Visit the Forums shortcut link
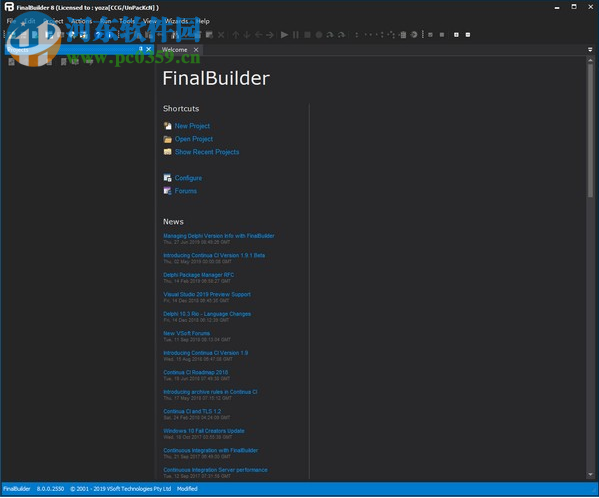This screenshot has width=599, height=498. (x=186, y=191)
